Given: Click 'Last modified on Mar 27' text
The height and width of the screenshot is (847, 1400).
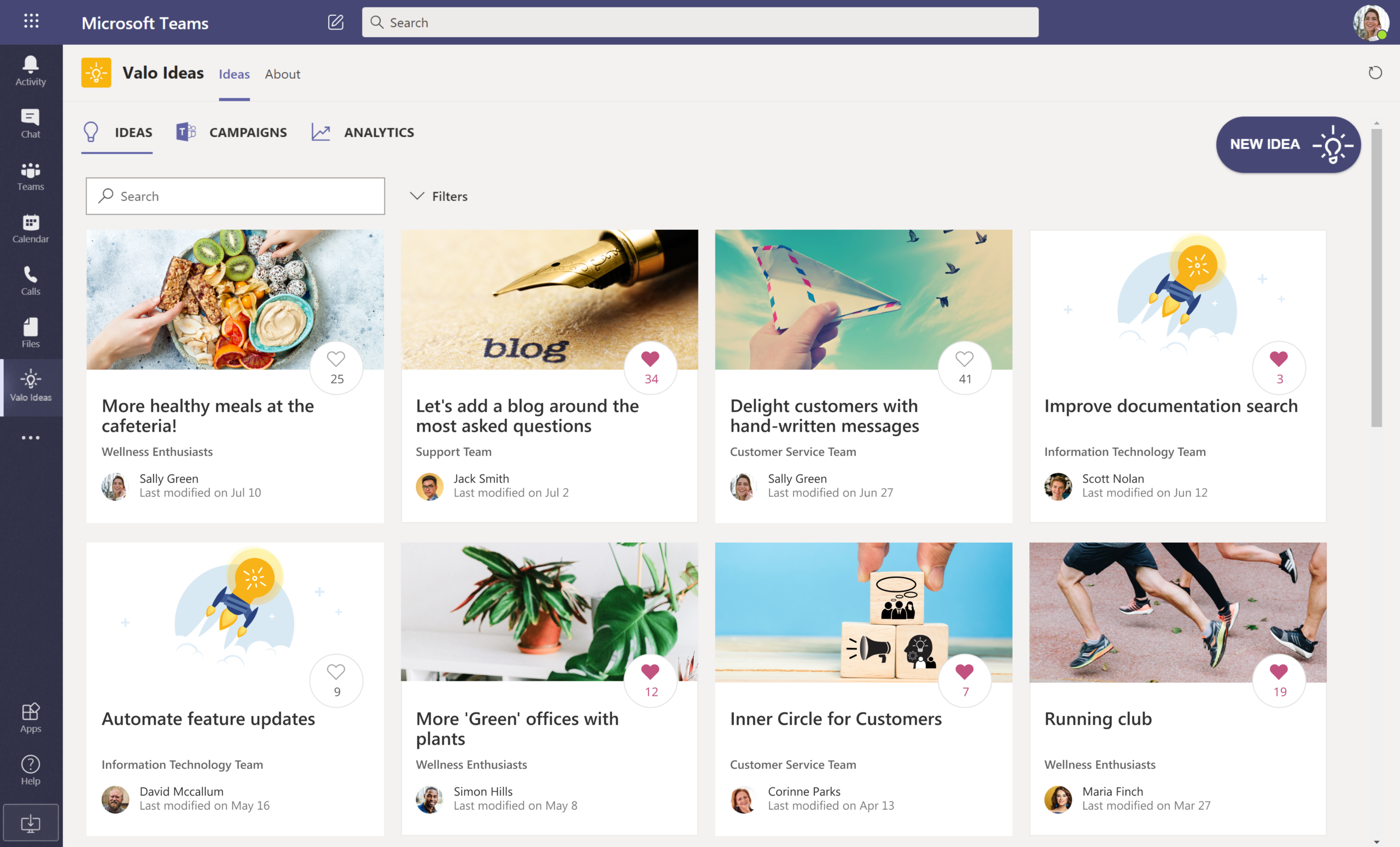Looking at the screenshot, I should click(x=1146, y=805).
